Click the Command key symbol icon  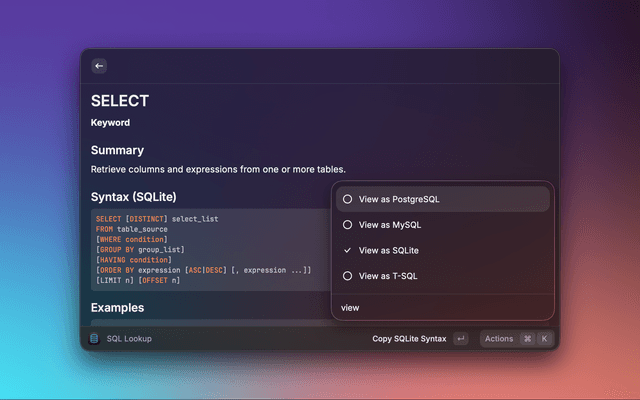pyautogui.click(x=527, y=339)
